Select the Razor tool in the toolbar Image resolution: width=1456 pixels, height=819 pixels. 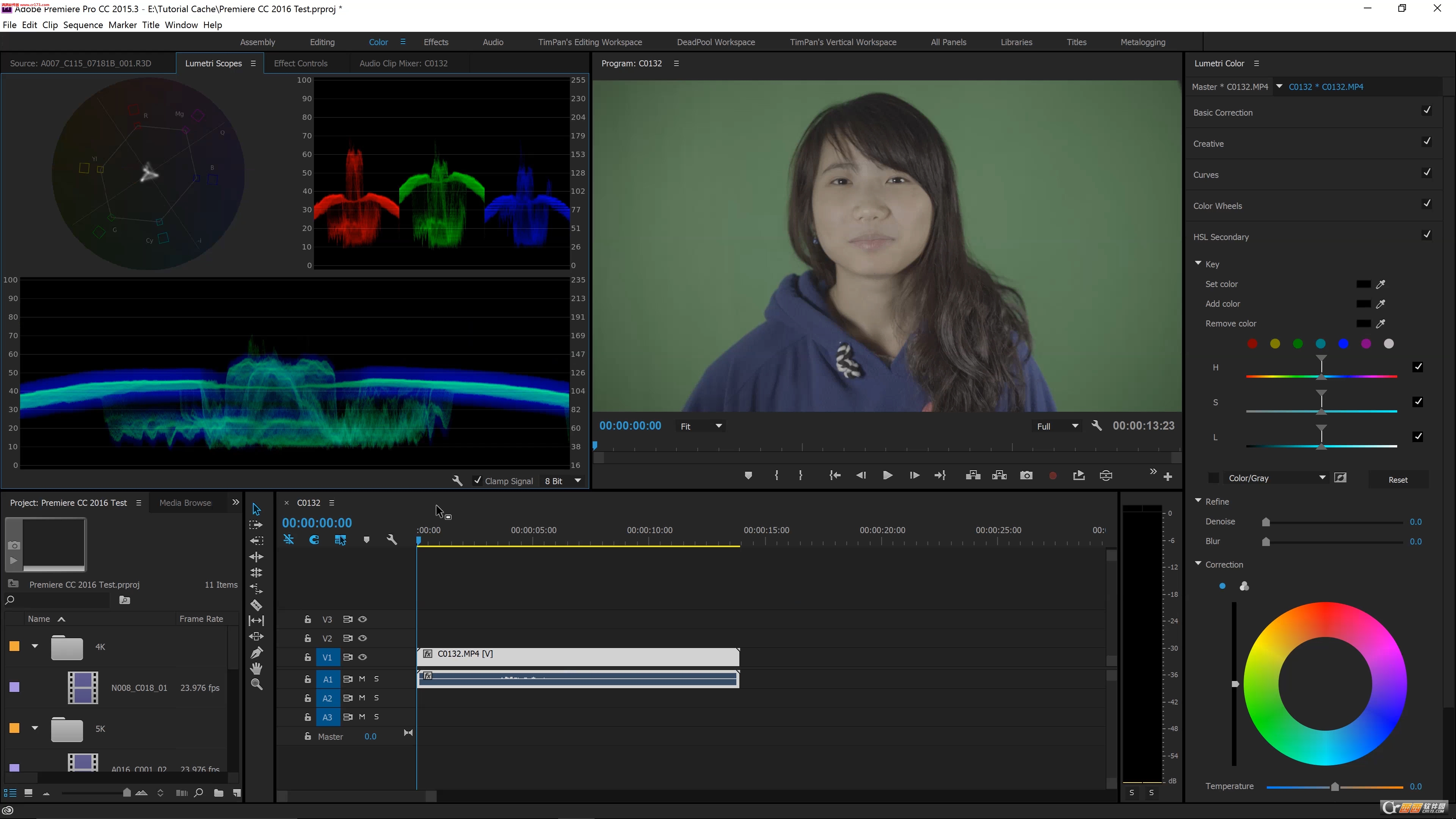[x=256, y=605]
